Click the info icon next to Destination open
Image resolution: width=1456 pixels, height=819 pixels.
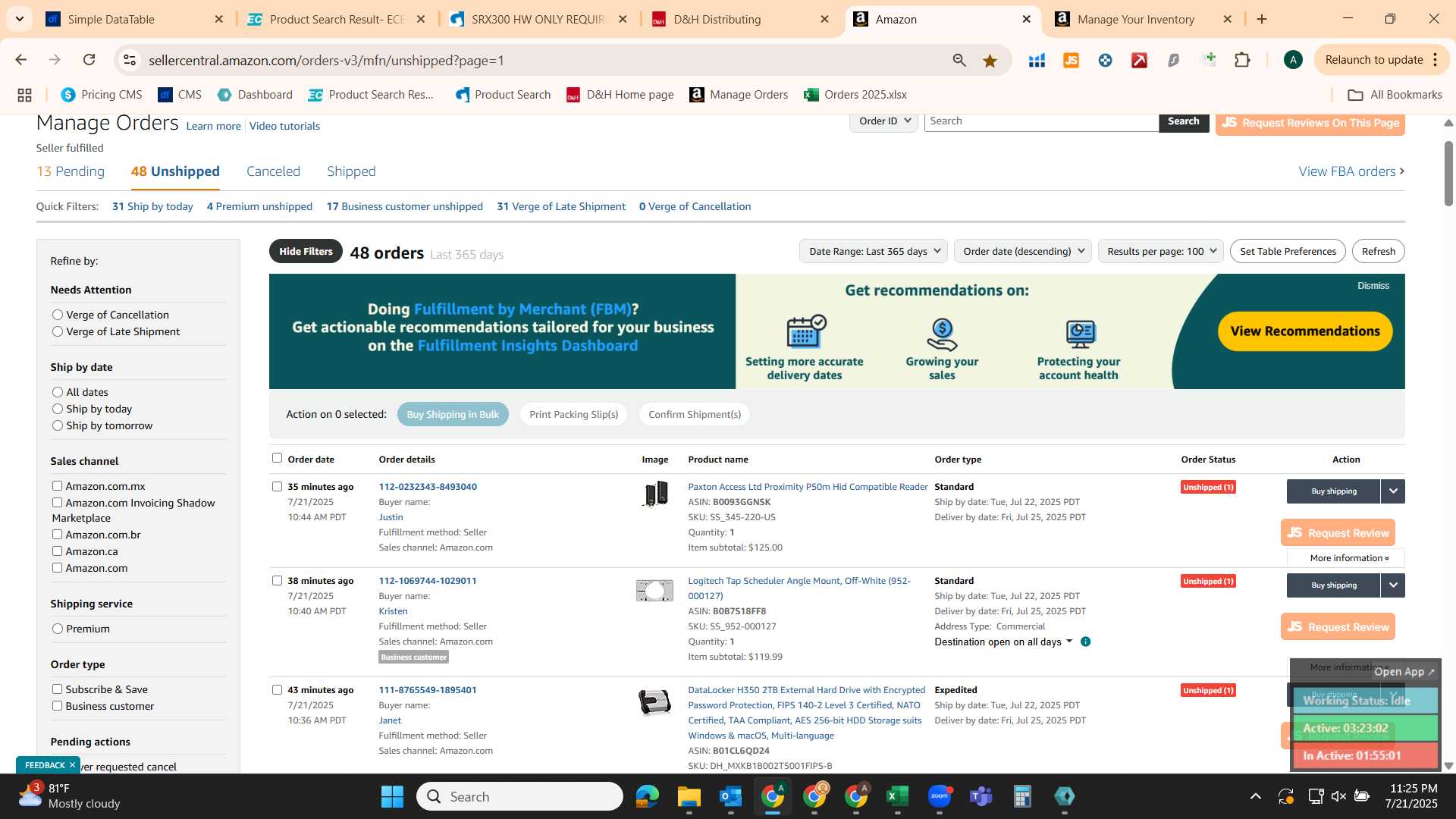(x=1085, y=642)
